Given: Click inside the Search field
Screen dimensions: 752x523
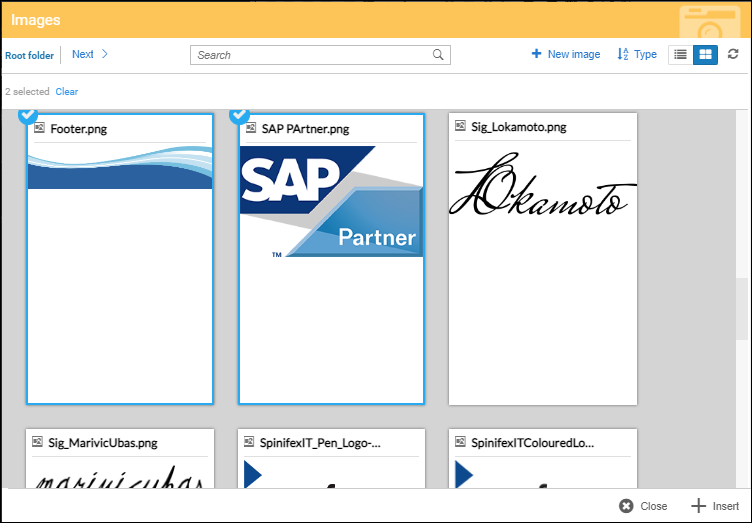Looking at the screenshot, I should 312,55.
